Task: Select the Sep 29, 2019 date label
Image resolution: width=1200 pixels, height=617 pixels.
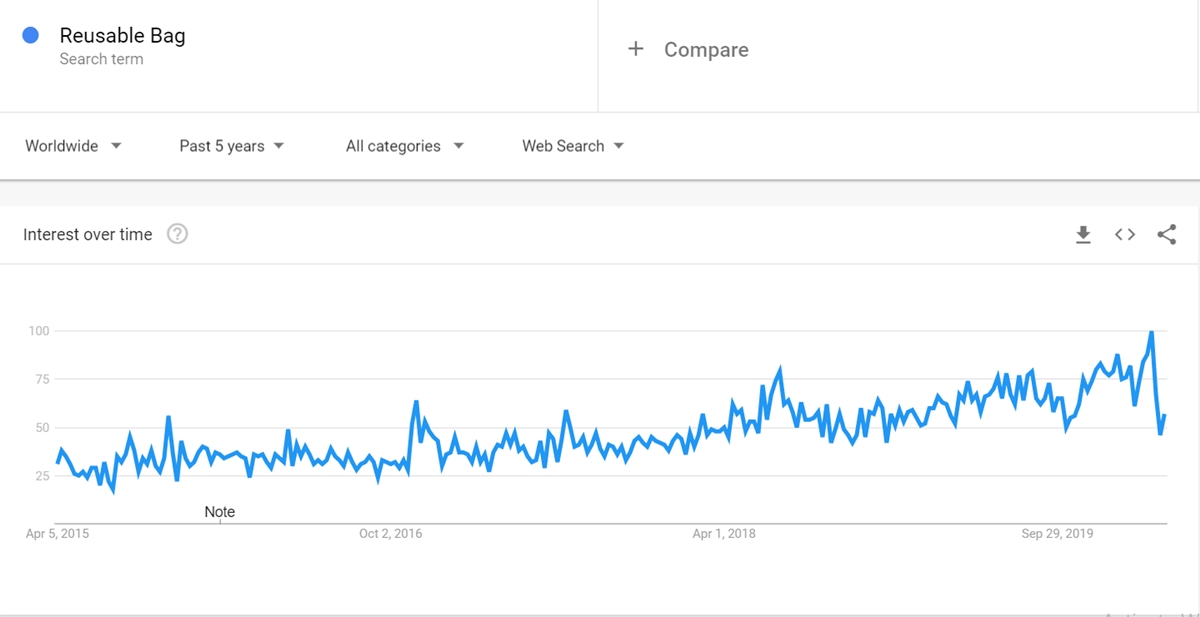Action: click(x=1057, y=534)
